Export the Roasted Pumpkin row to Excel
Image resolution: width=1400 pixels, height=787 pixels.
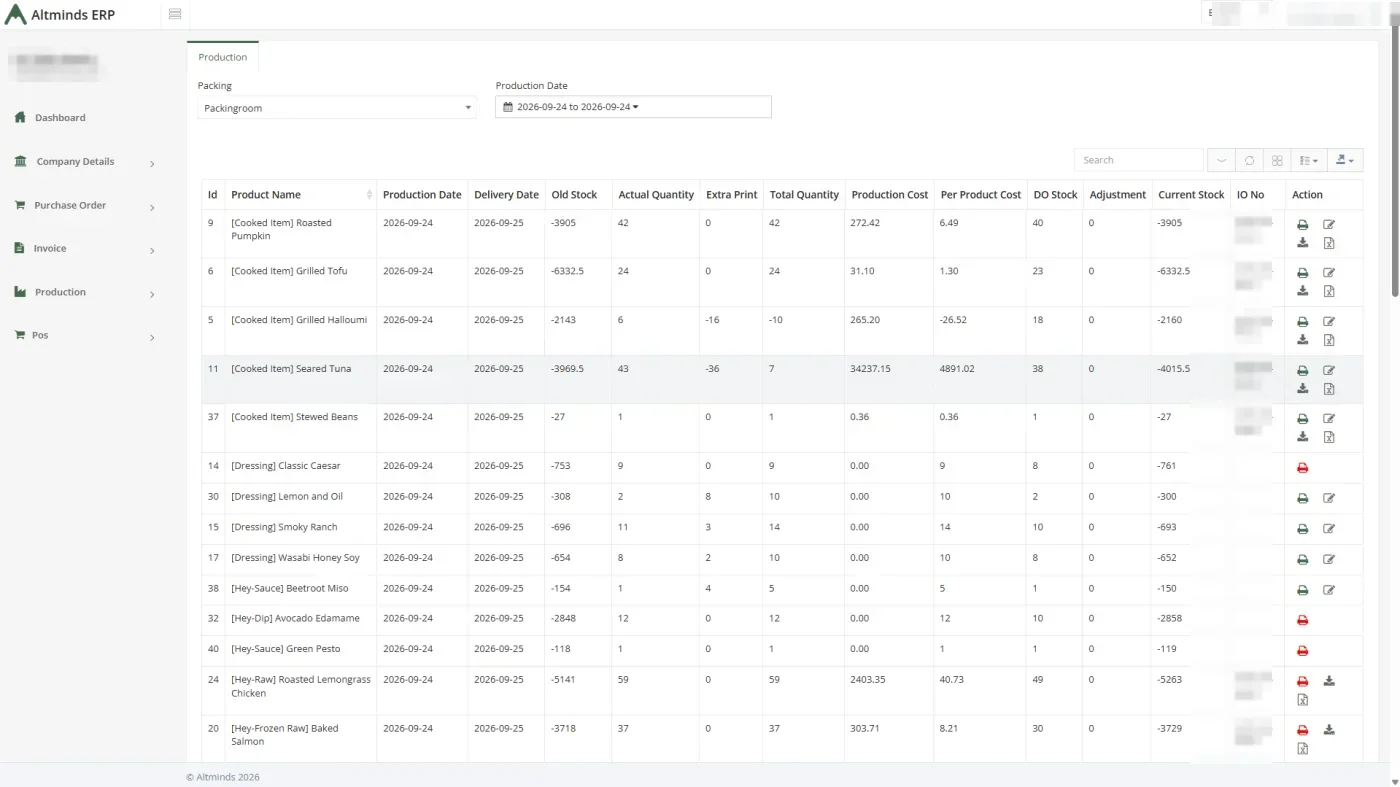click(1329, 243)
